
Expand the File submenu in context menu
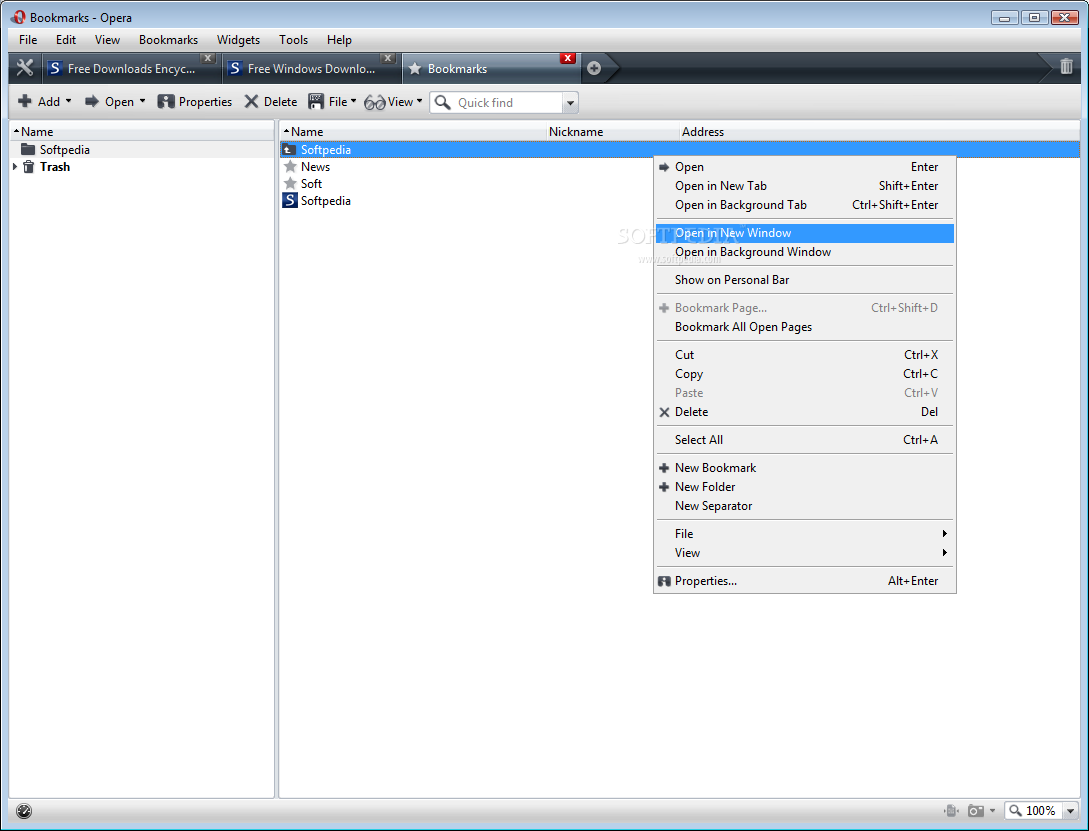805,534
